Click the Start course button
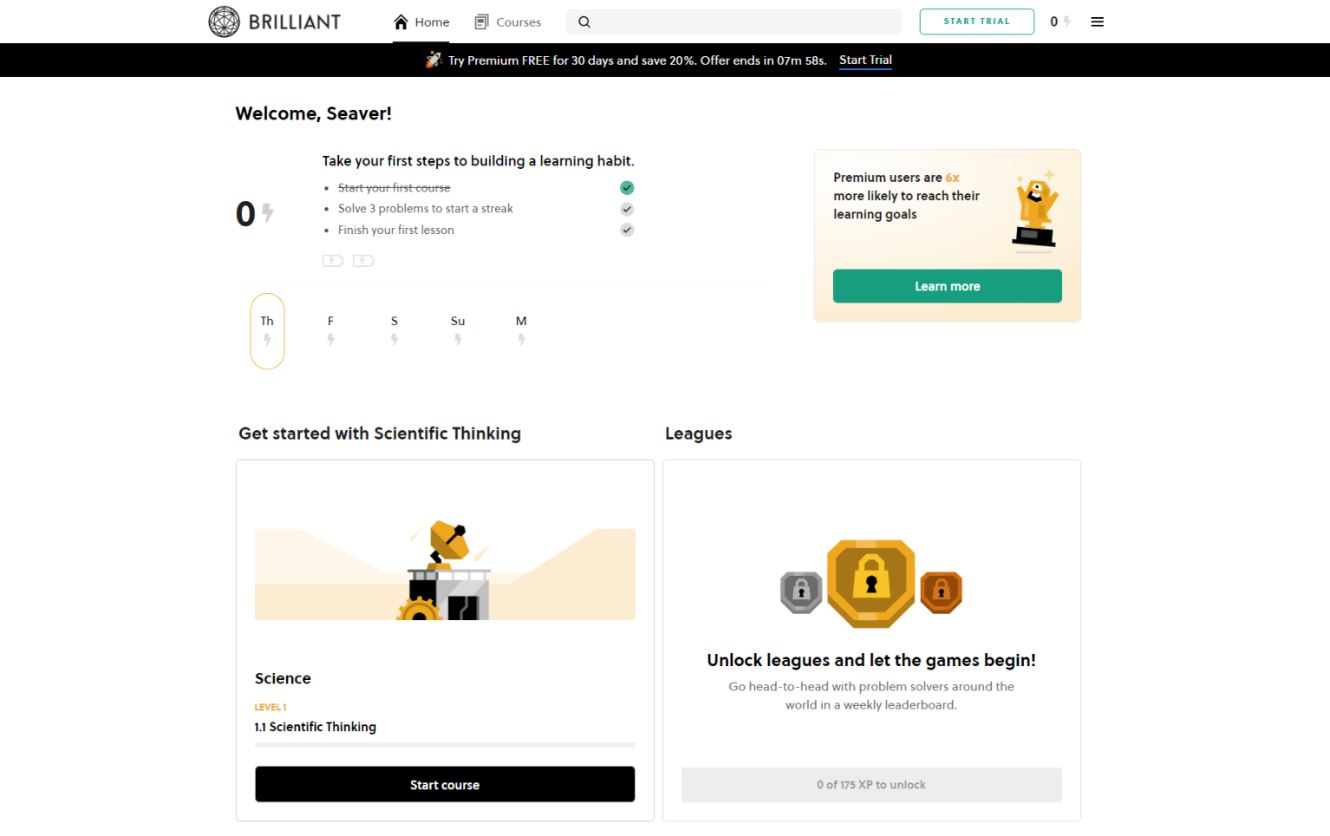1330x836 pixels. (445, 784)
